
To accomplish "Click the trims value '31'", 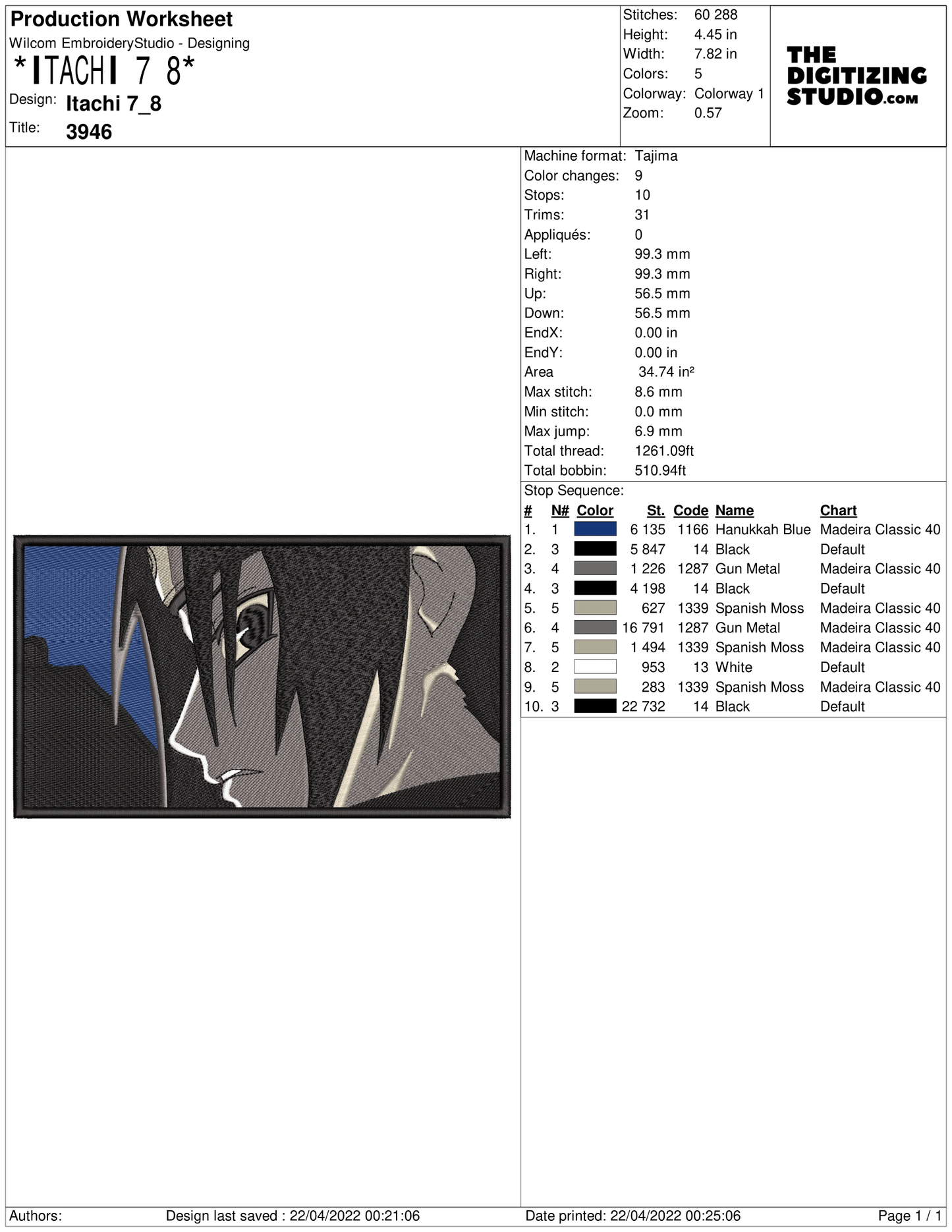I will [642, 215].
